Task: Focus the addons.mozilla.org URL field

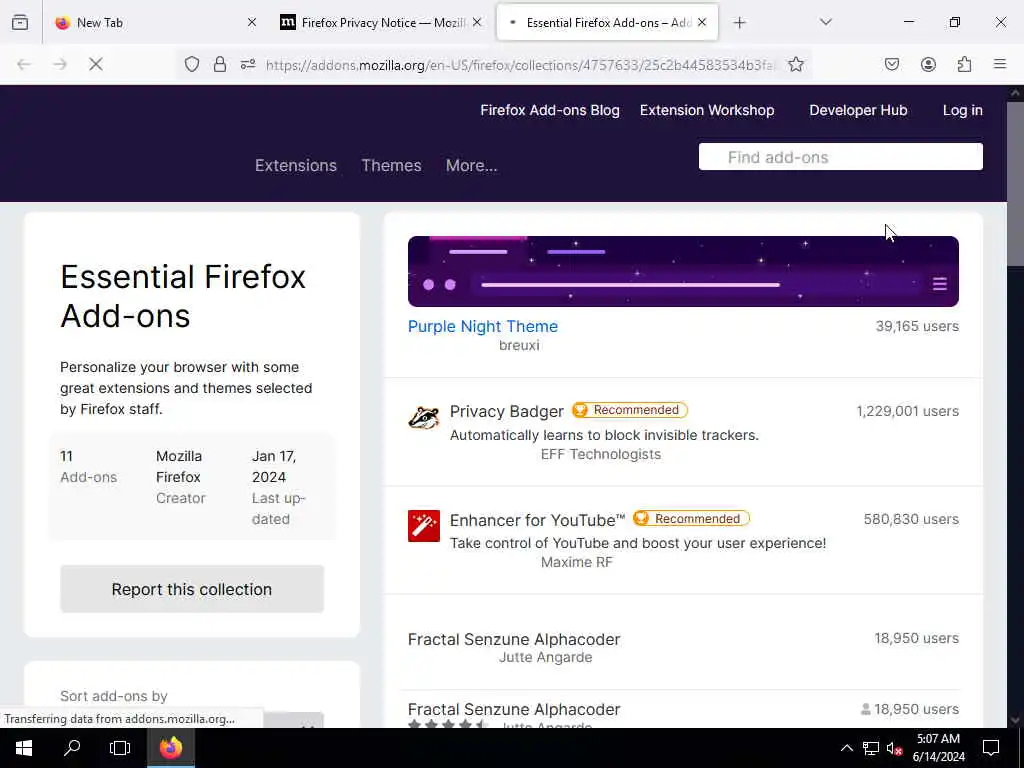Action: pyautogui.click(x=520, y=65)
